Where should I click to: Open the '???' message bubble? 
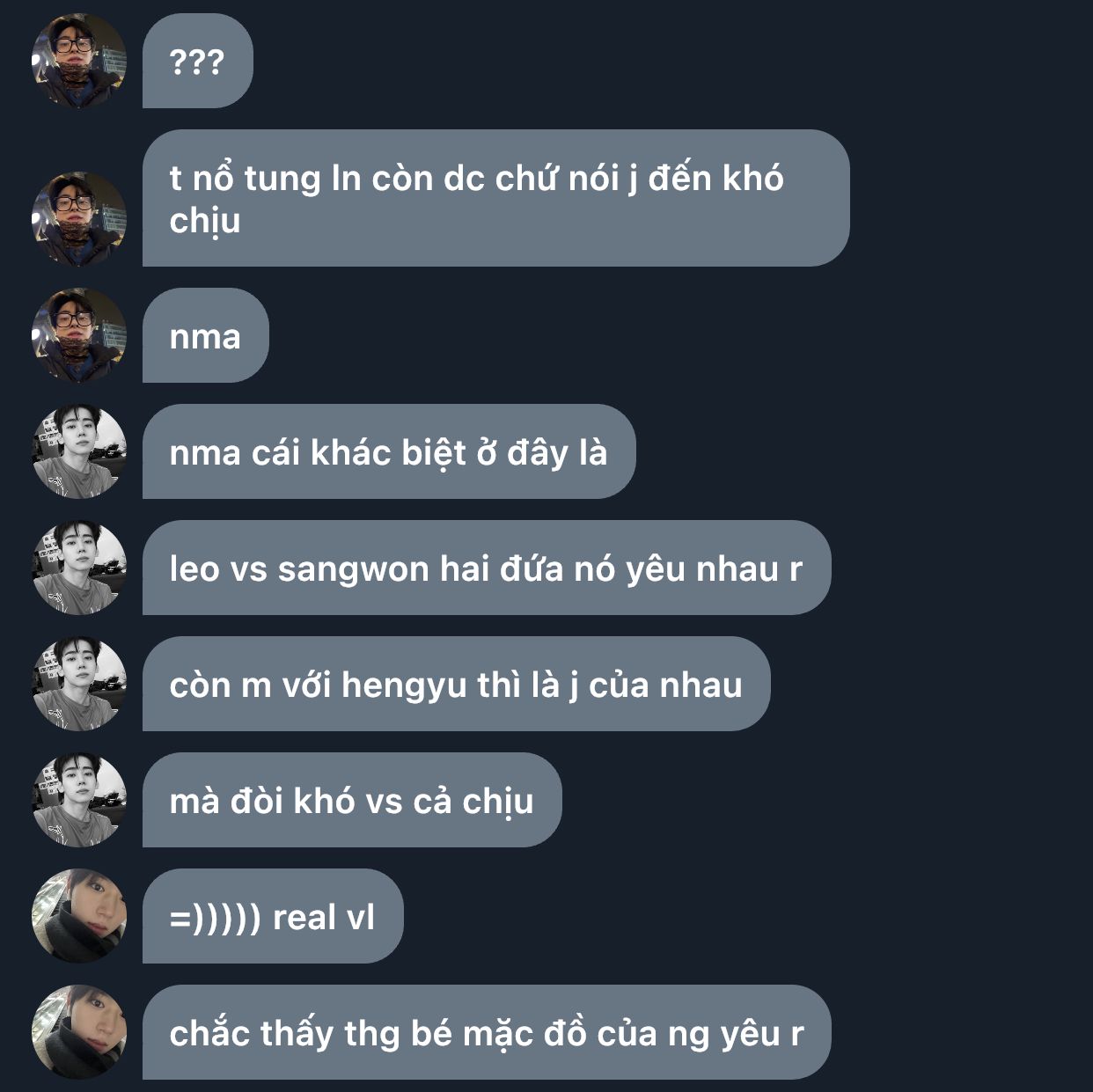(x=198, y=61)
